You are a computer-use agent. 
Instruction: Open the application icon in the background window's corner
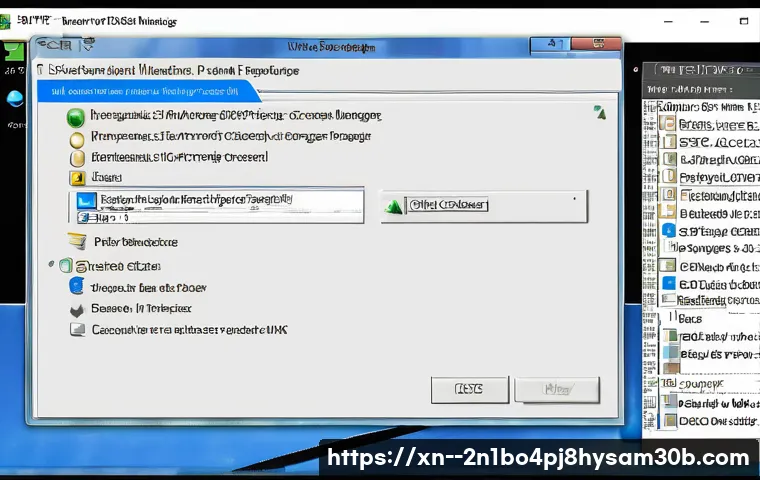click(x=5, y=21)
